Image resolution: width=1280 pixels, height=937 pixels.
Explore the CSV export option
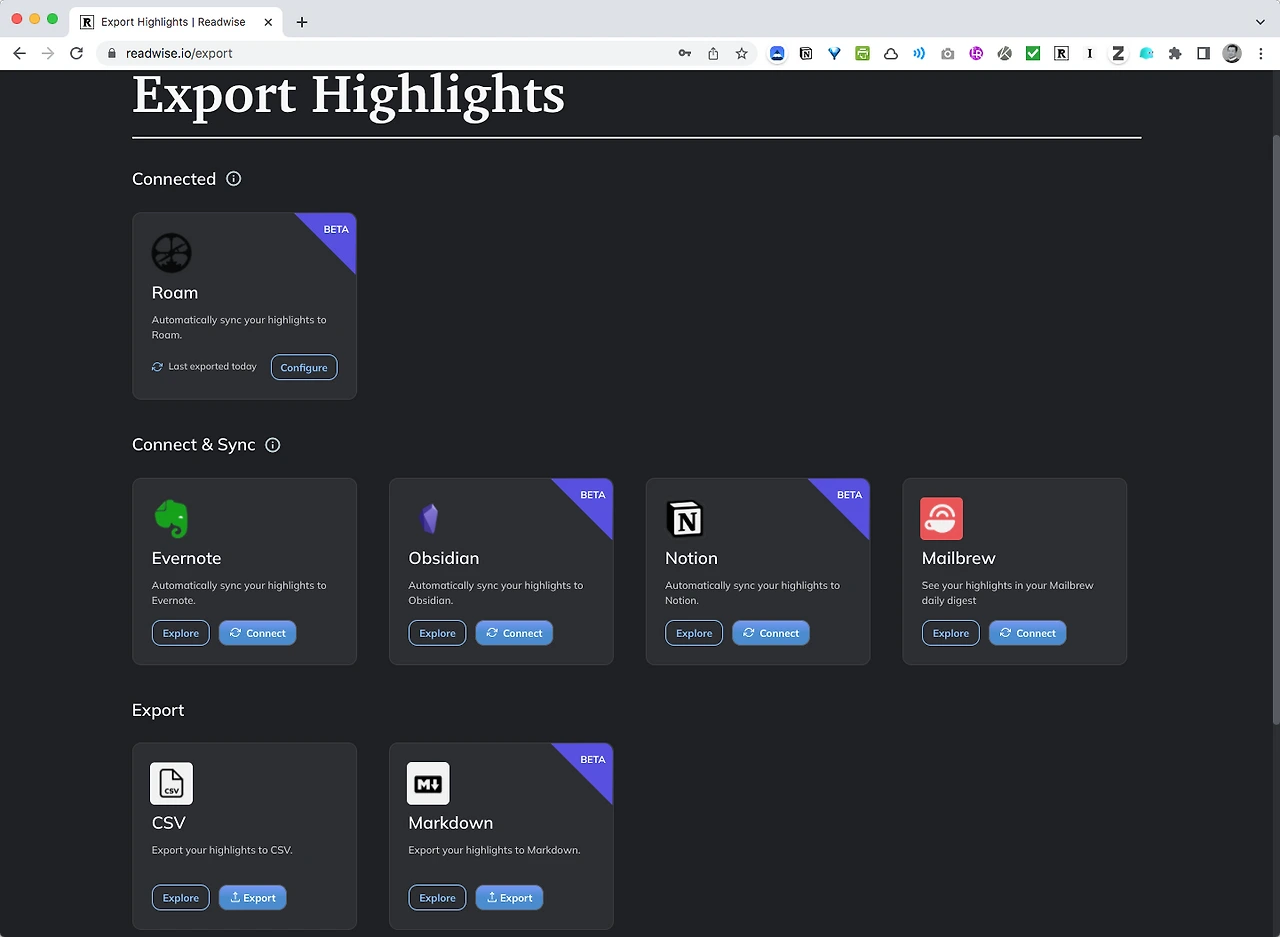click(x=181, y=898)
